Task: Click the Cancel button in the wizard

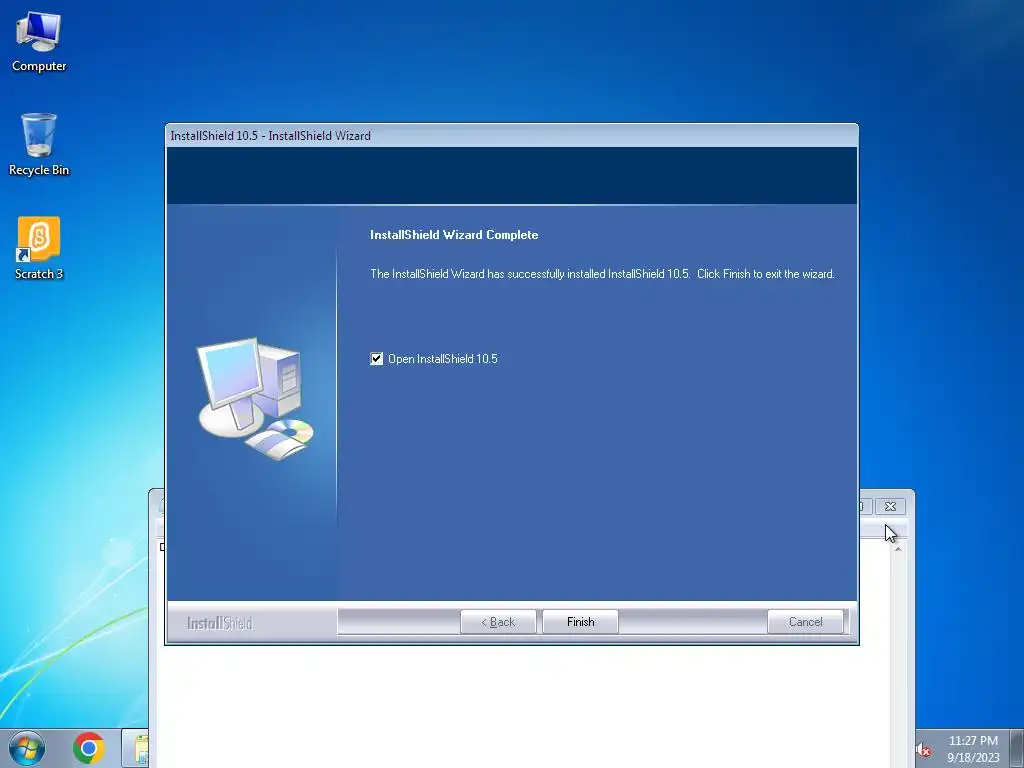Action: coord(805,622)
